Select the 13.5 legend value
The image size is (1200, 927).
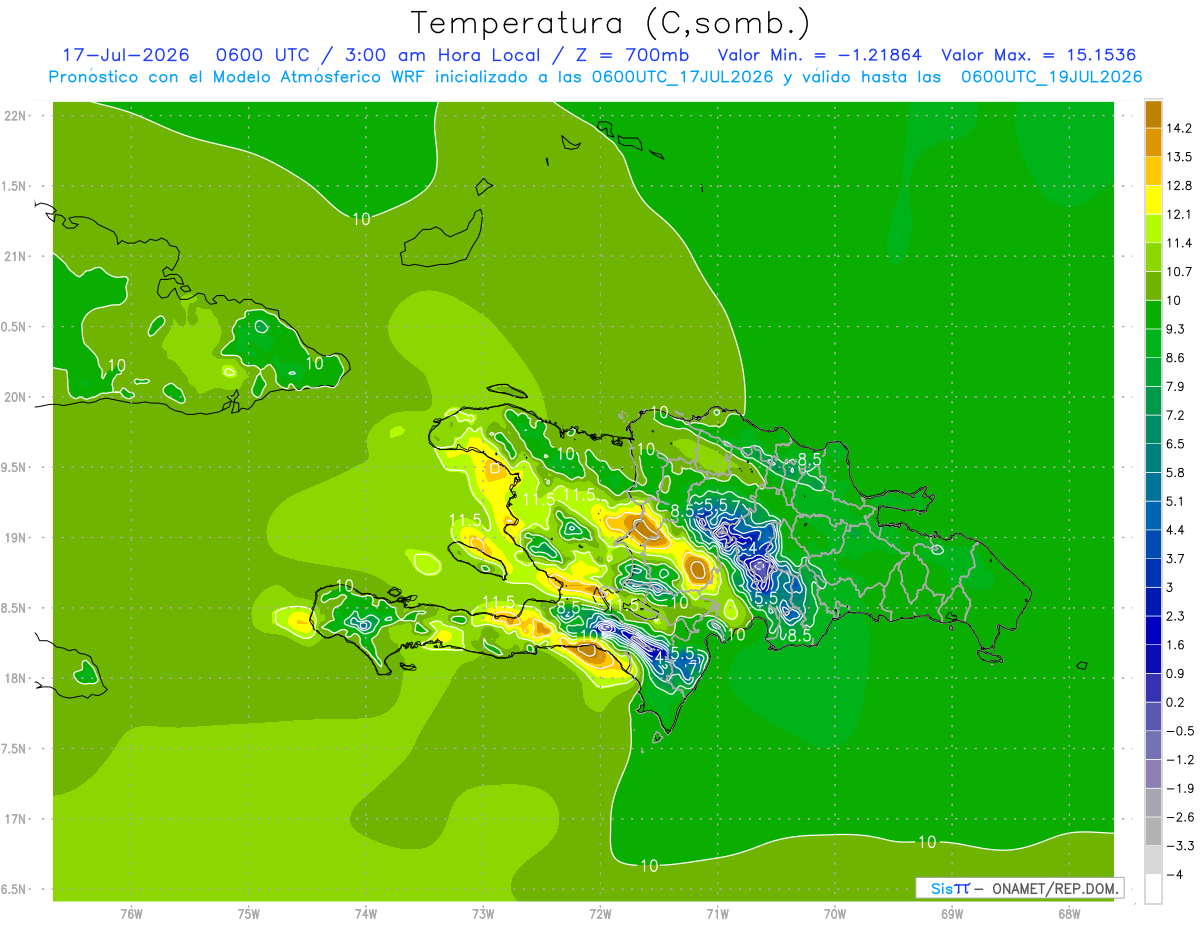pyautogui.click(x=1179, y=157)
